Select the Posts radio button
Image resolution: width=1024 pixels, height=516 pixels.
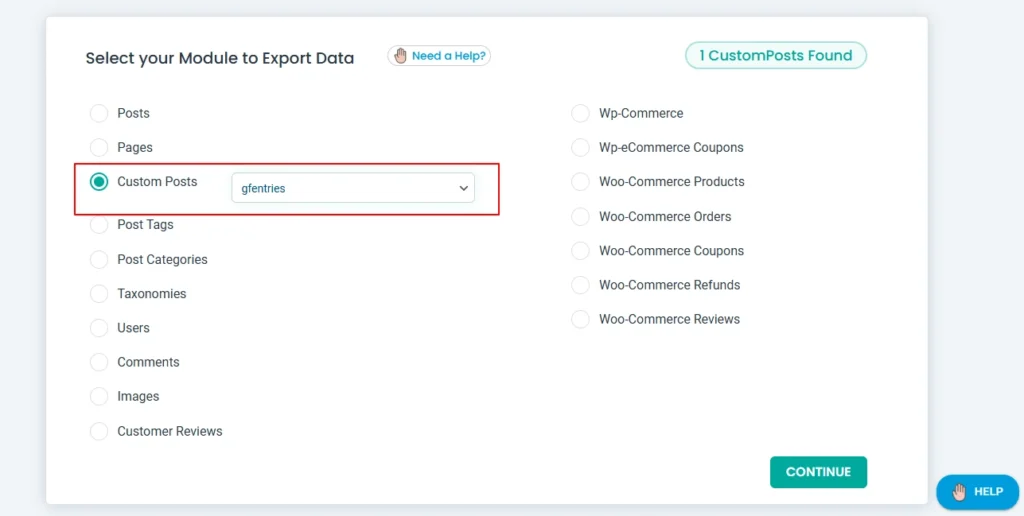pos(99,113)
